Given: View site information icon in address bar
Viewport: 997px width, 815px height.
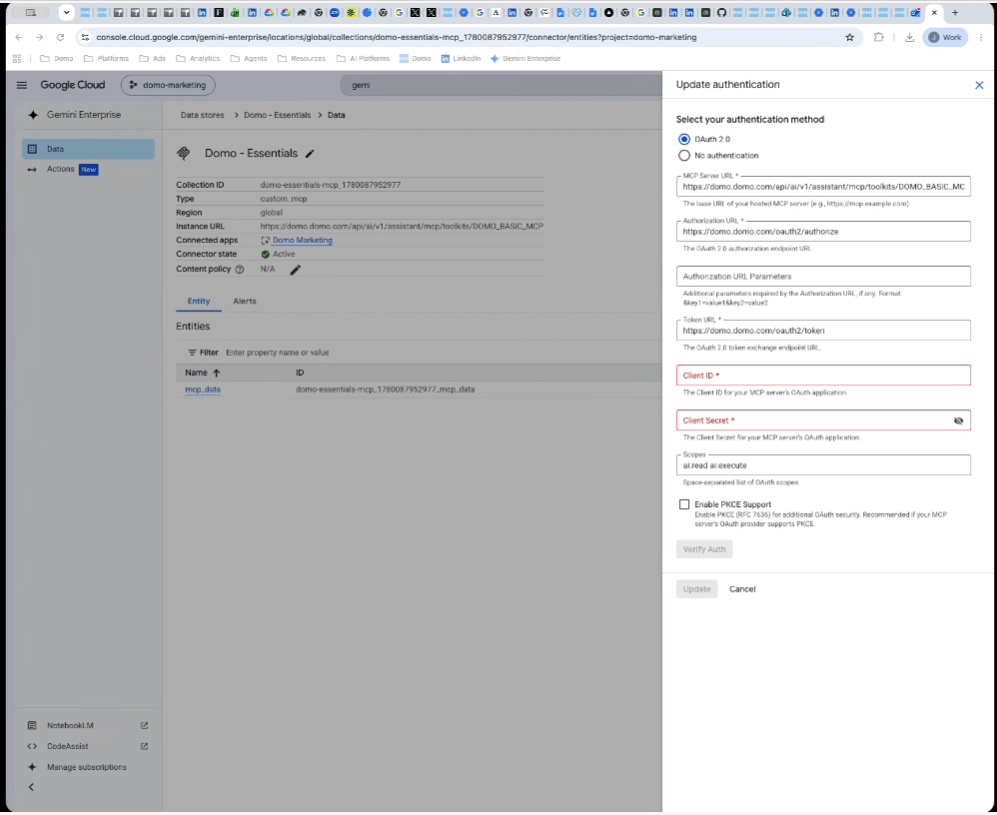Looking at the screenshot, I should tap(85, 38).
